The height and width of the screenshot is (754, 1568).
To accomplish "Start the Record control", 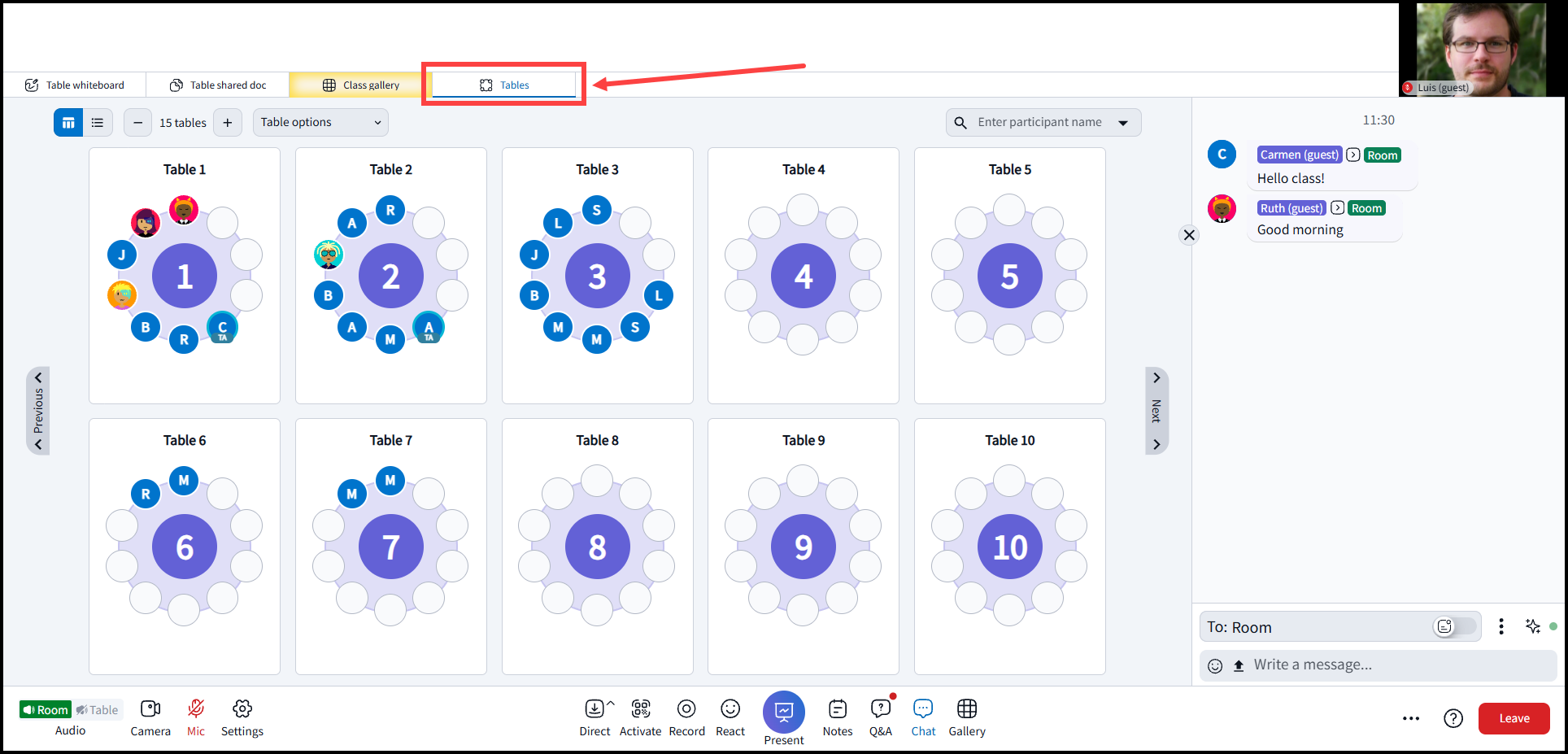I will pos(686,717).
